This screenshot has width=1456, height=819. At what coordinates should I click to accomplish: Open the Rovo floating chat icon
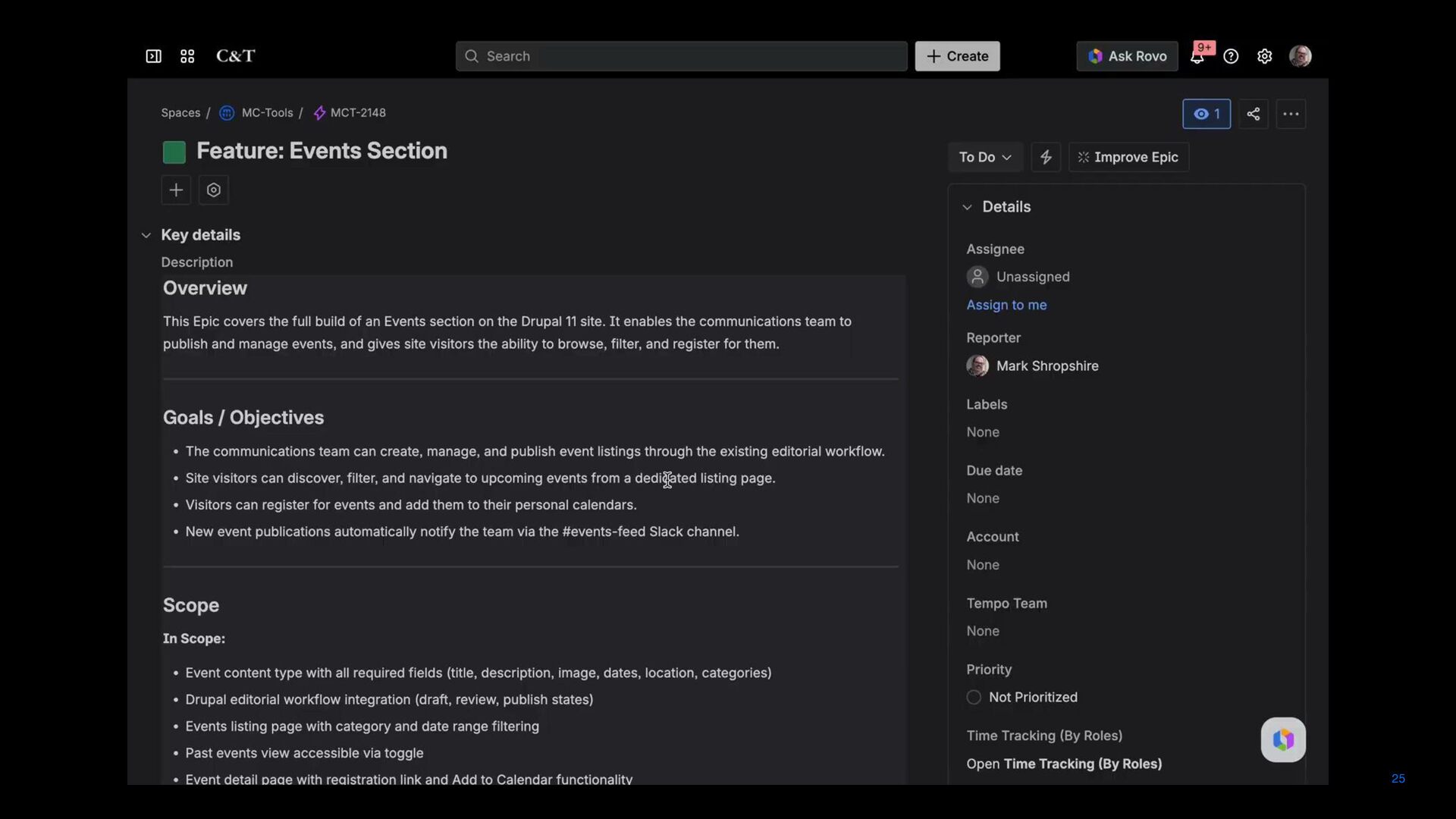point(1283,739)
